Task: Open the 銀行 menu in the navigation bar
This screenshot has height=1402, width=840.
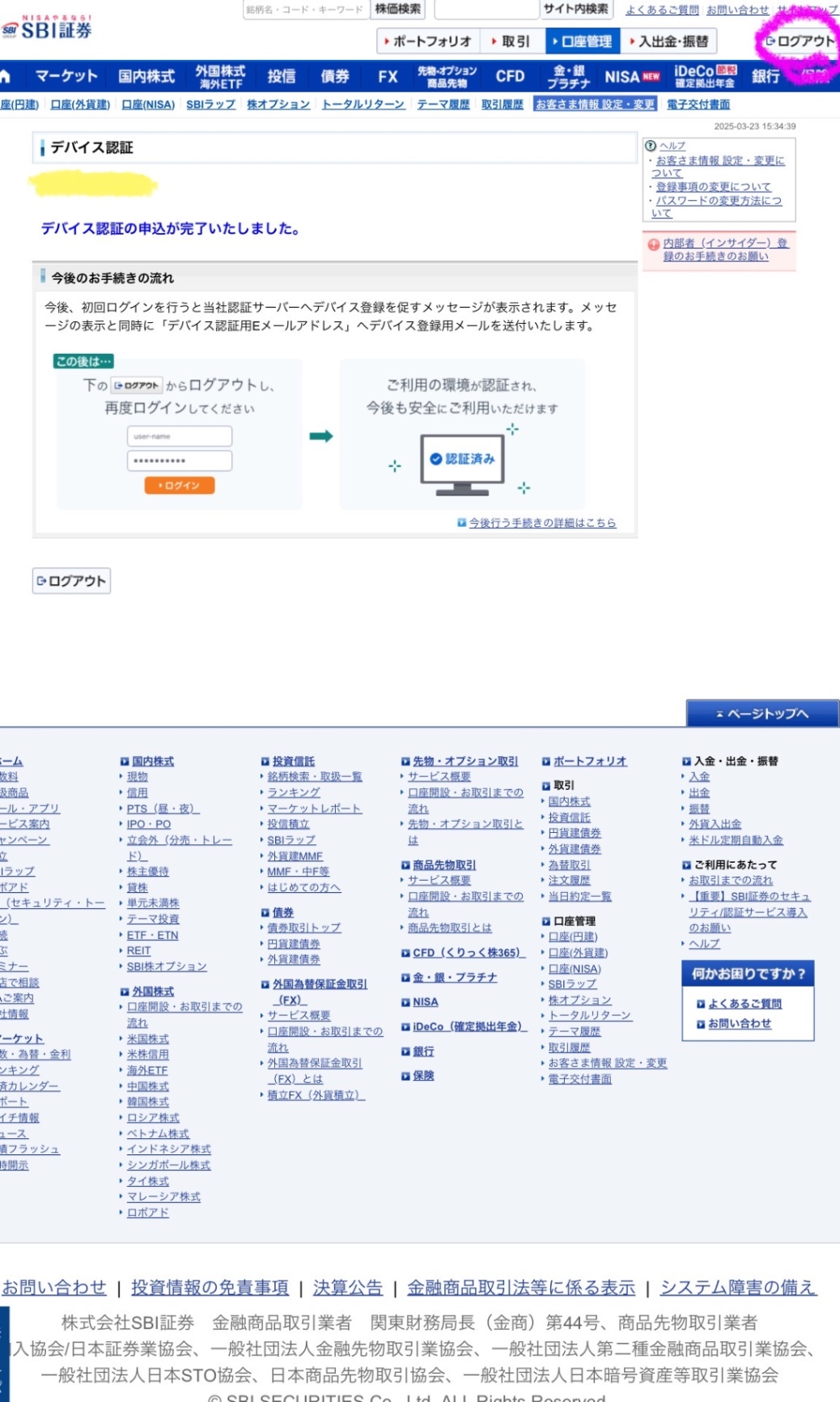Action: pos(766,77)
